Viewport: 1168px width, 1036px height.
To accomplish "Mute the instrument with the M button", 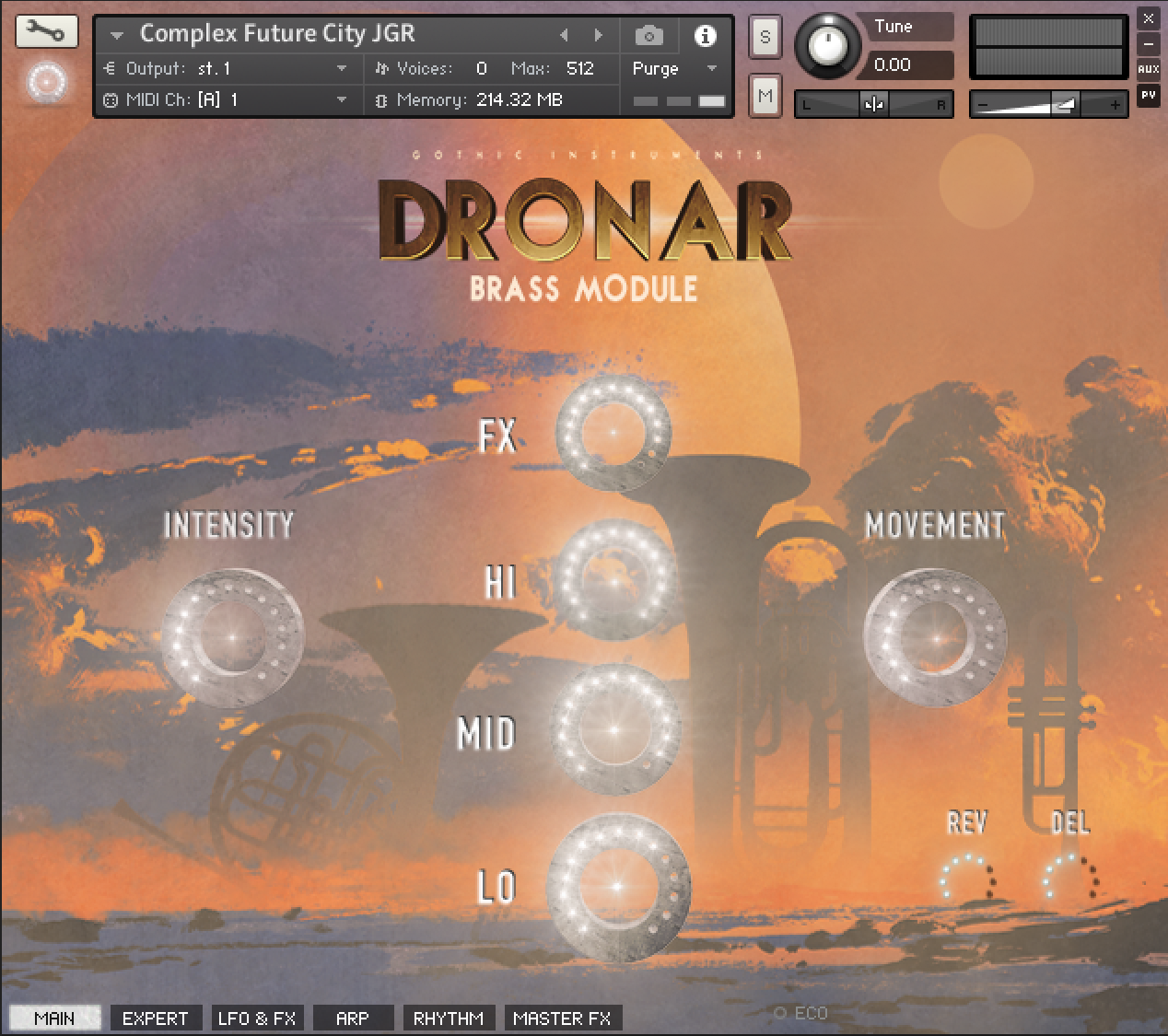I will pyautogui.click(x=765, y=96).
